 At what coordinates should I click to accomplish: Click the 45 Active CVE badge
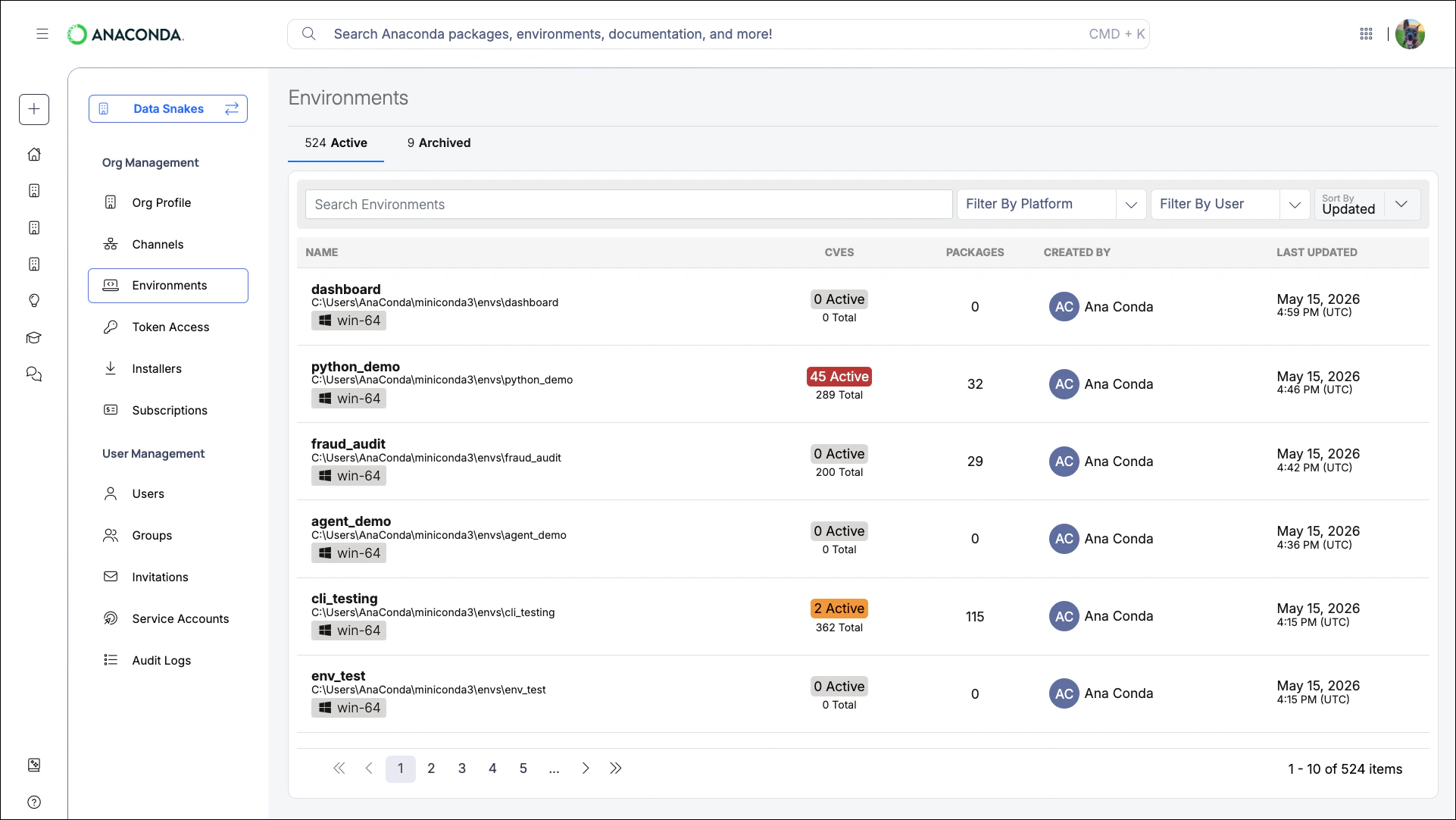839,377
